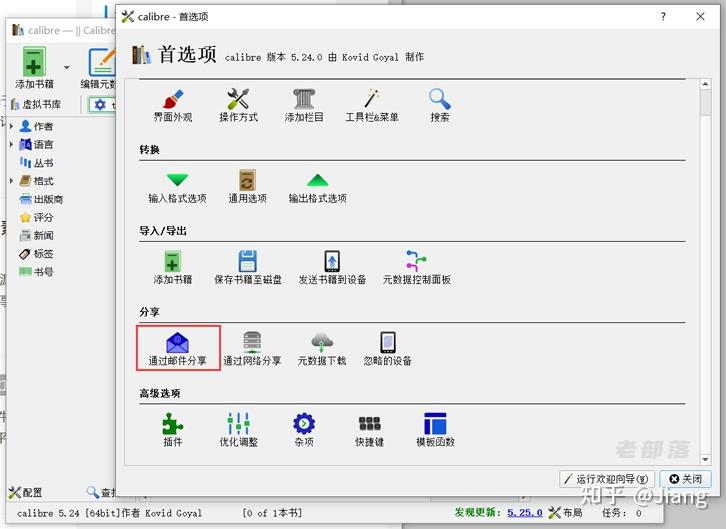Click the 运行欢迎向导 button
Image resolution: width=726 pixels, height=529 pixels.
pos(607,479)
